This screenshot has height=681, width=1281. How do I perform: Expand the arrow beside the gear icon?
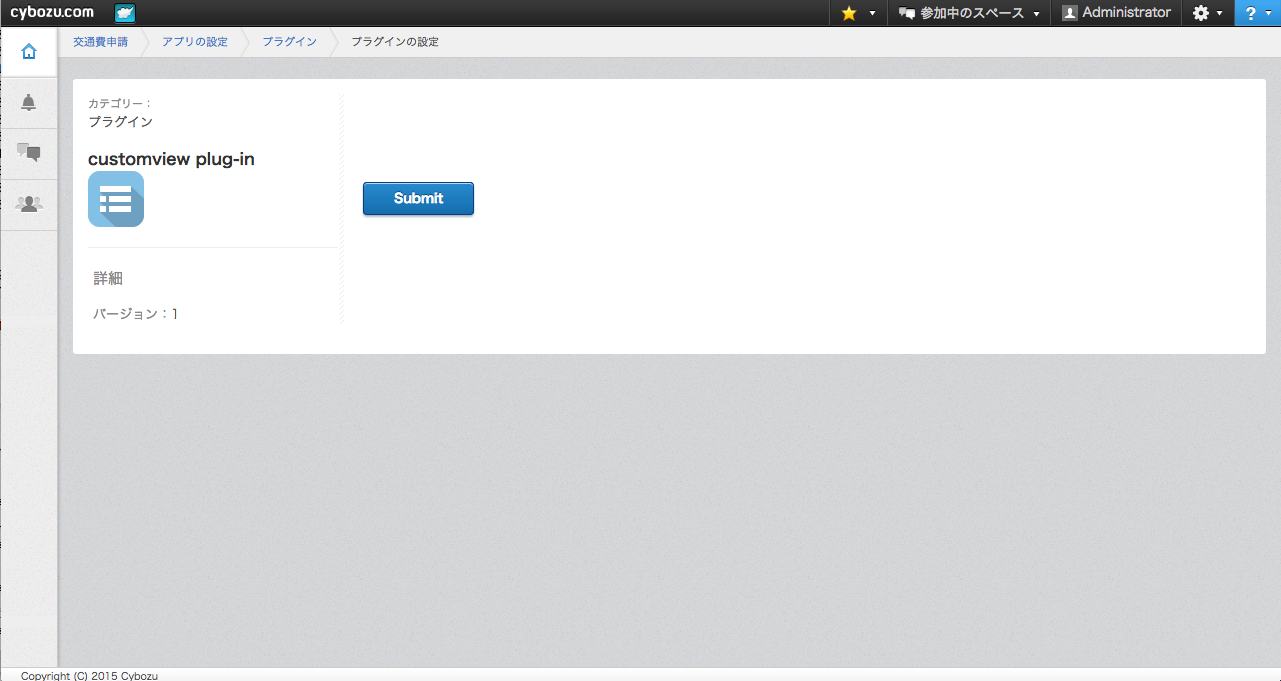point(1220,14)
